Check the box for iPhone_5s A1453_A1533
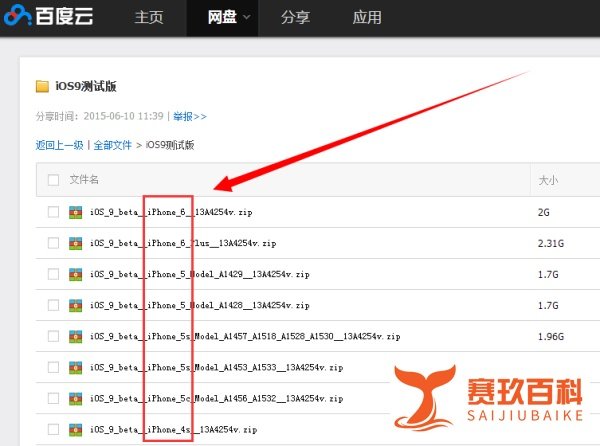Image resolution: width=600 pixels, height=446 pixels. (53, 367)
